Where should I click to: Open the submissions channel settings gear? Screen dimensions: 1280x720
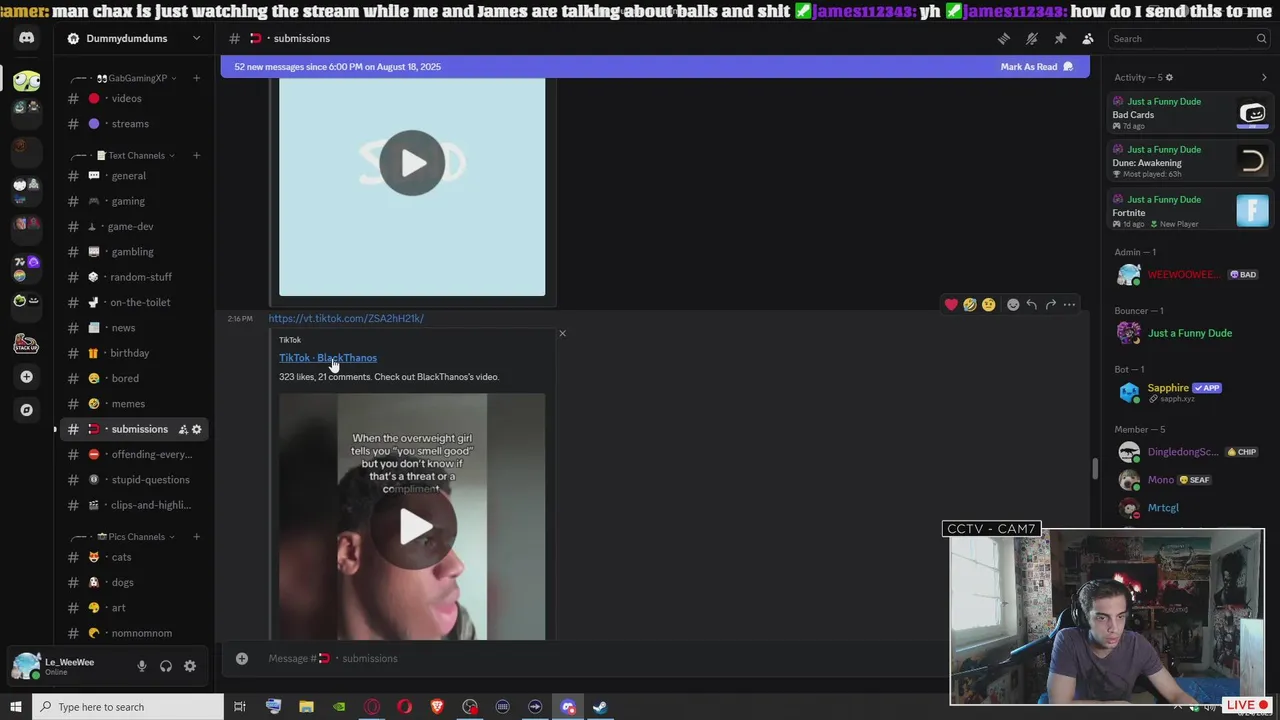click(197, 429)
